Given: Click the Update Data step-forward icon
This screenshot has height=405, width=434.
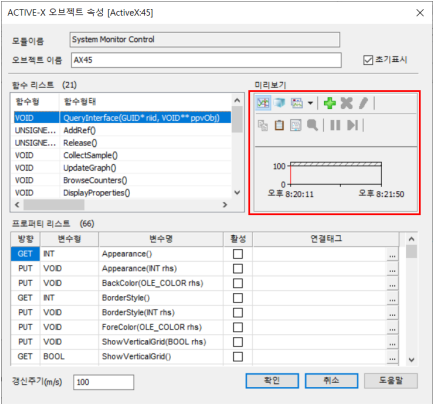Looking at the screenshot, I should tap(352, 125).
